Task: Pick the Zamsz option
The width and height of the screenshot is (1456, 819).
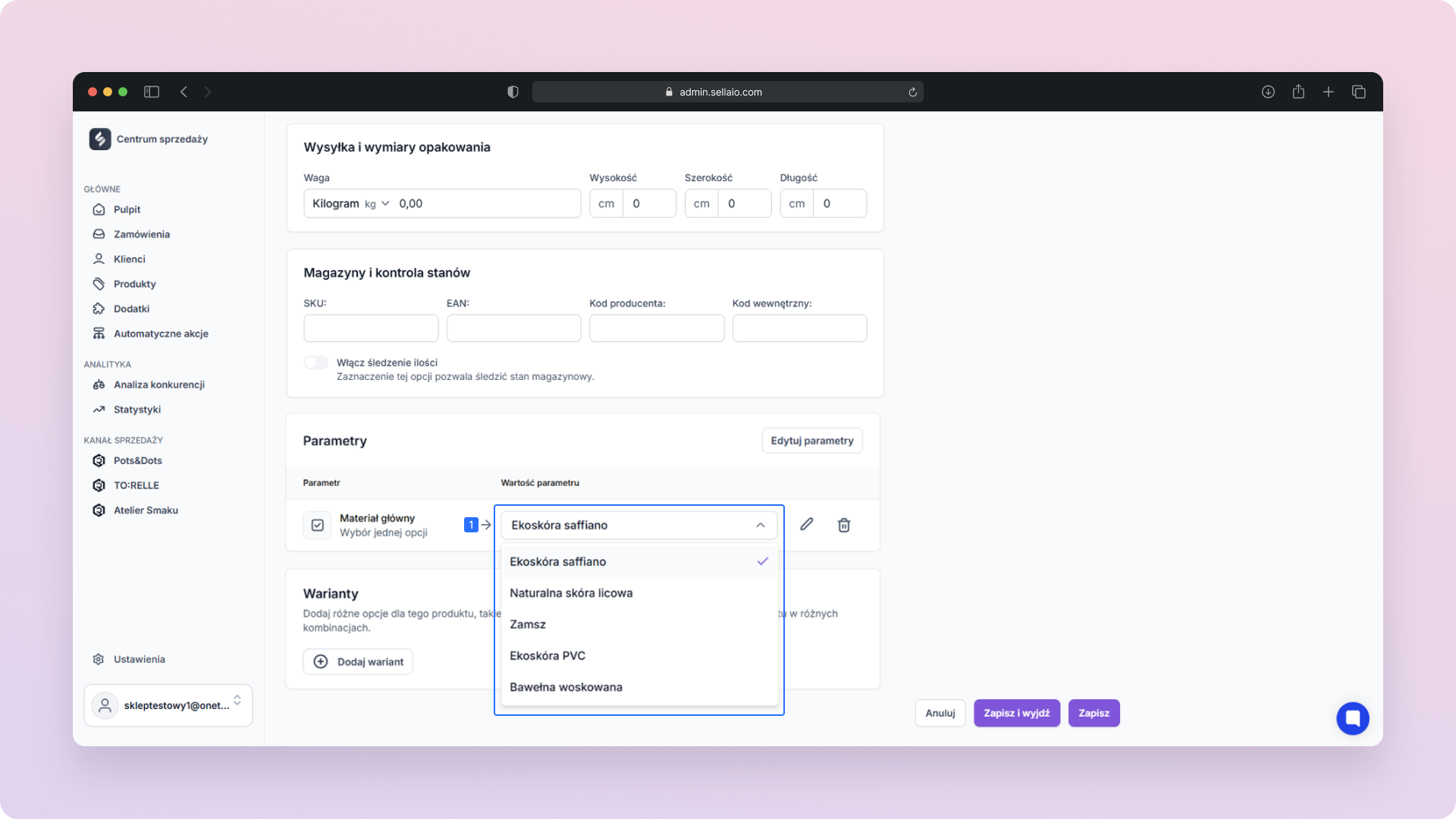Action: click(639, 624)
